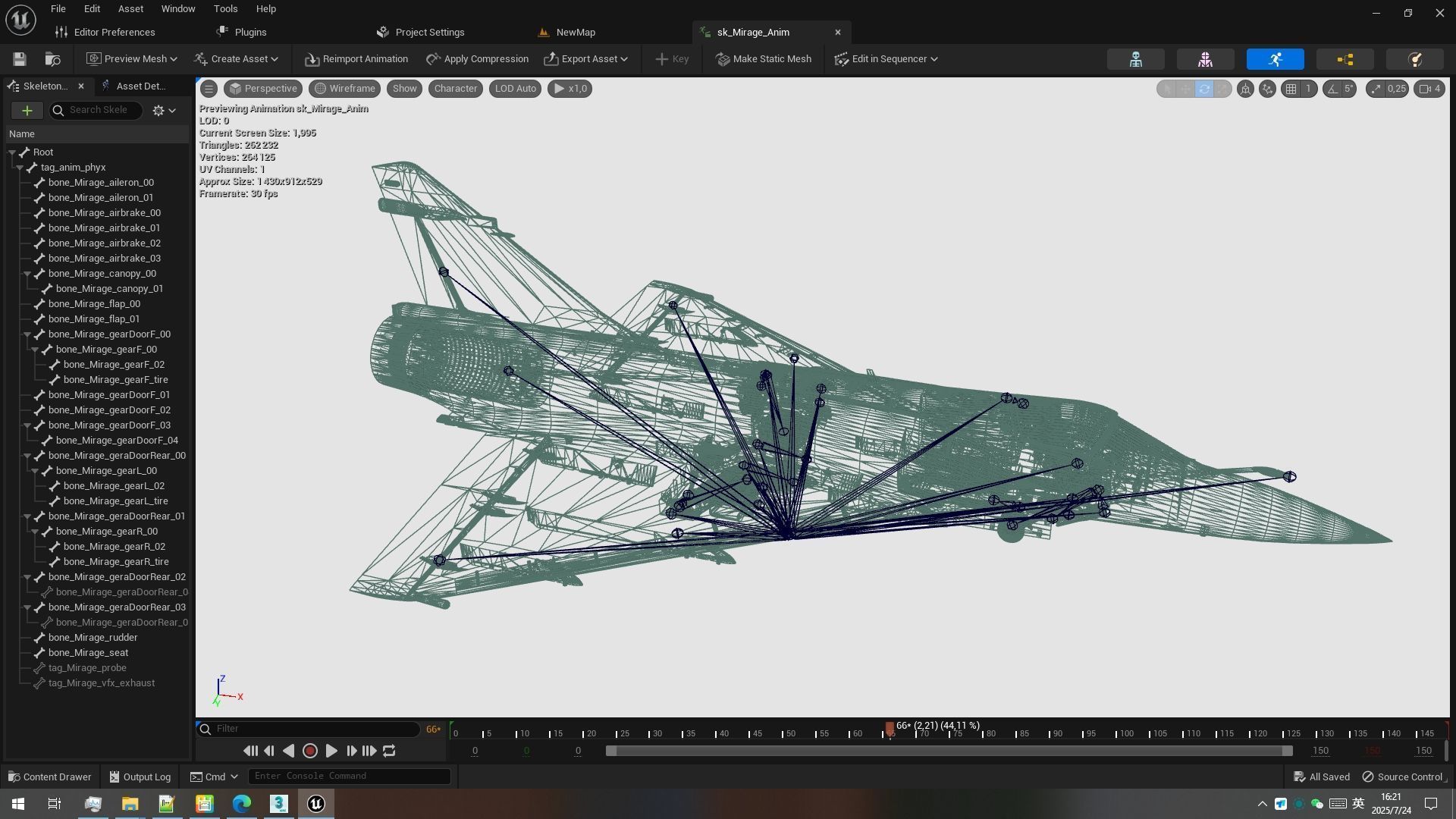Open the File menu
The image size is (1456, 819).
pyautogui.click(x=58, y=9)
